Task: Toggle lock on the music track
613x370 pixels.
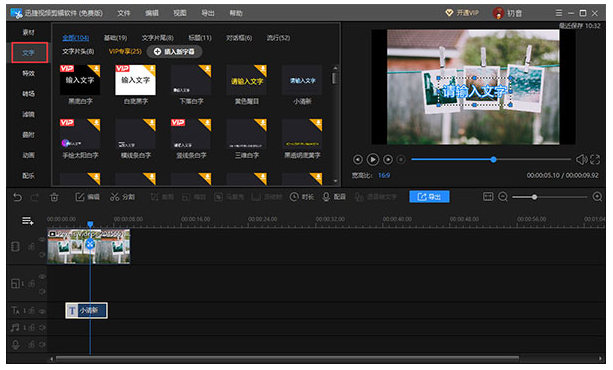Action: click(32, 327)
